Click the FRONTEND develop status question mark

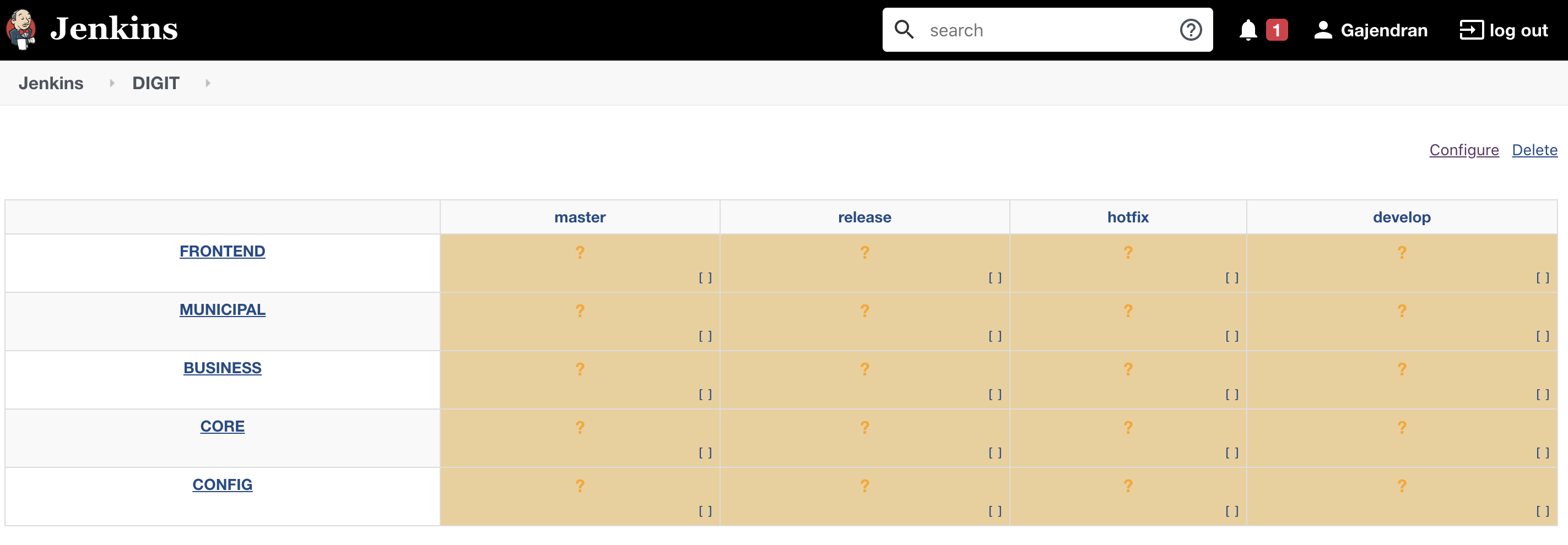click(1402, 252)
